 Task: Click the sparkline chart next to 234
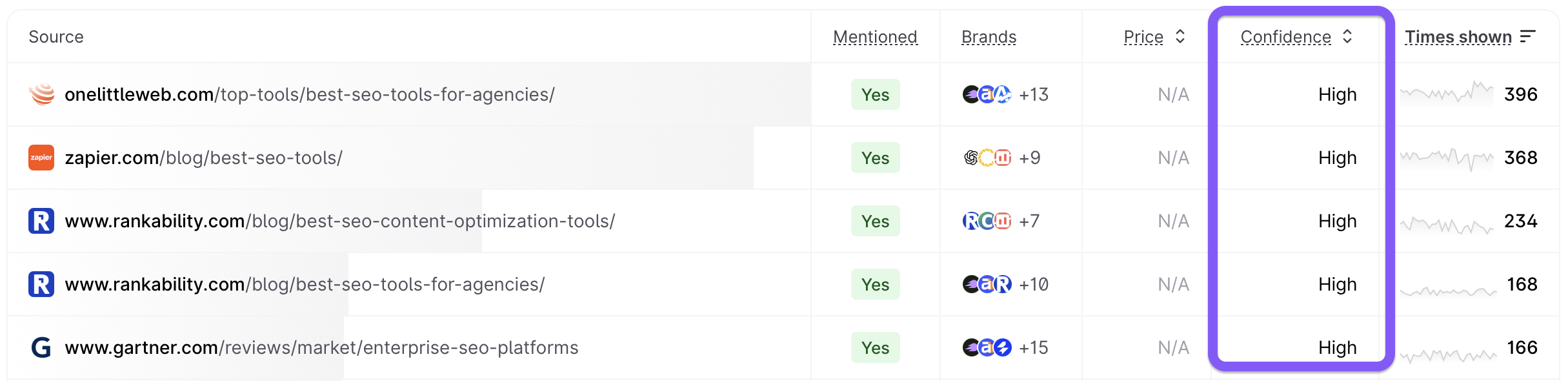(x=1447, y=225)
